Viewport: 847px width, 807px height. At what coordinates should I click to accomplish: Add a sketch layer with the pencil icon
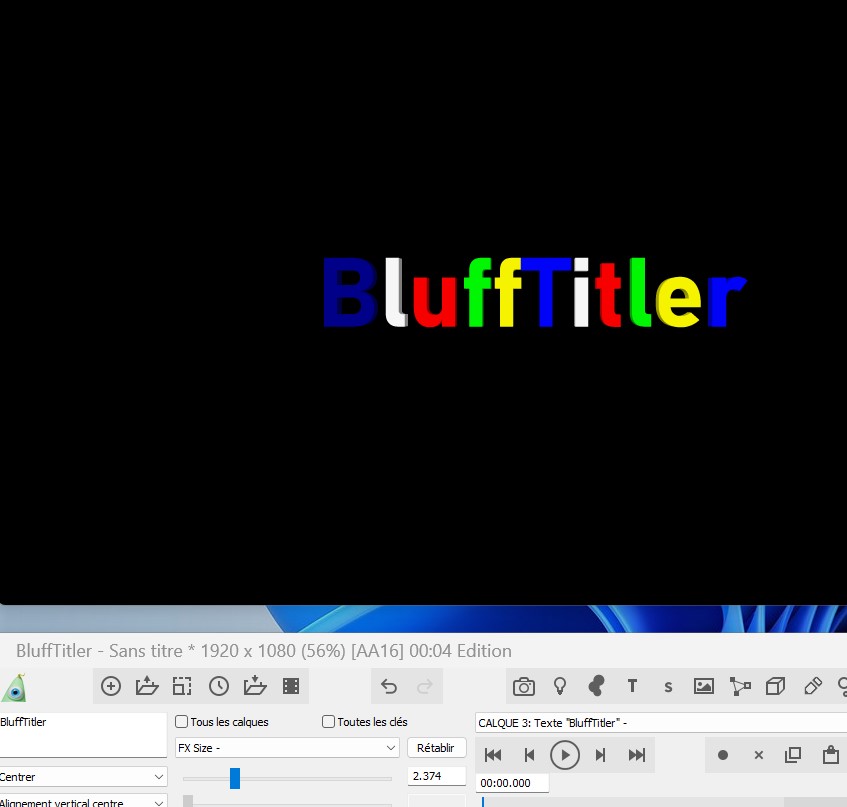812,686
